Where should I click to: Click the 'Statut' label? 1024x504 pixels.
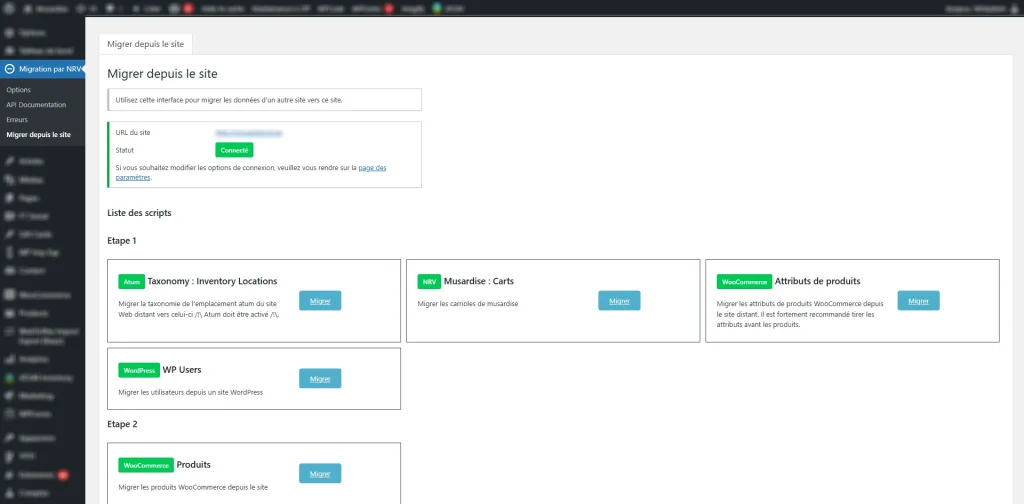[x=124, y=150]
